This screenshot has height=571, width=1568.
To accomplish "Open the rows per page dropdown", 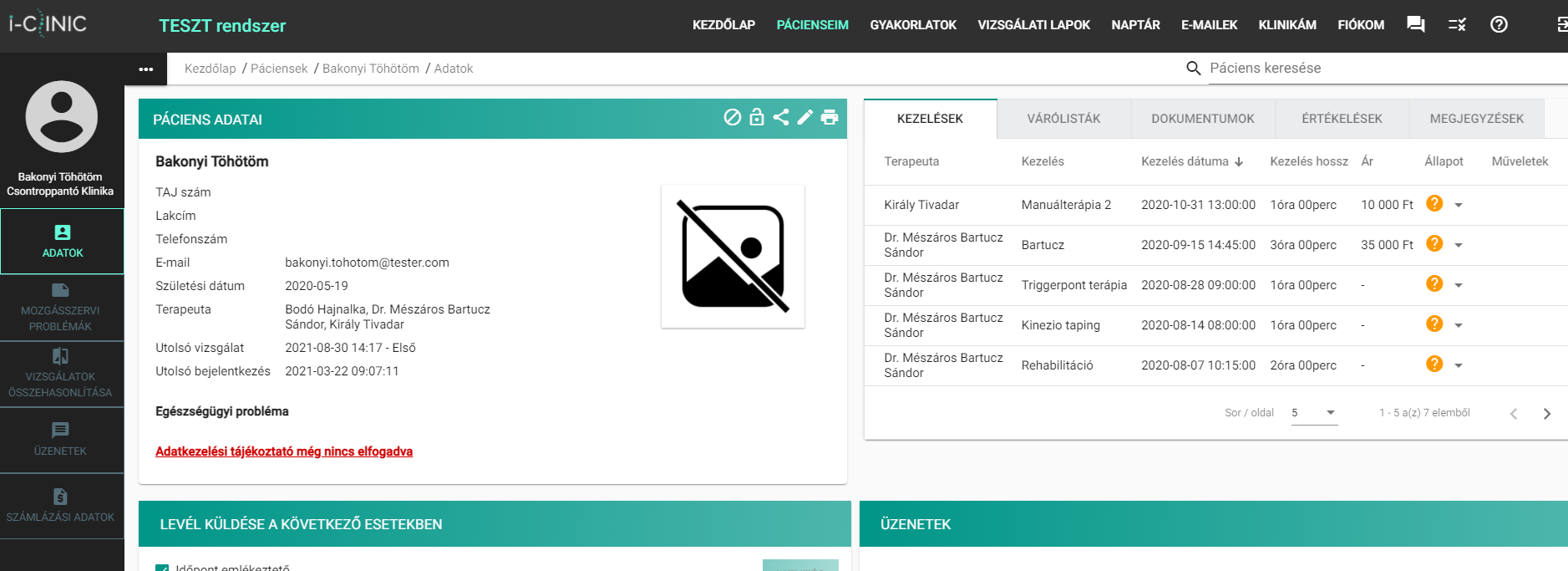I will (1314, 413).
